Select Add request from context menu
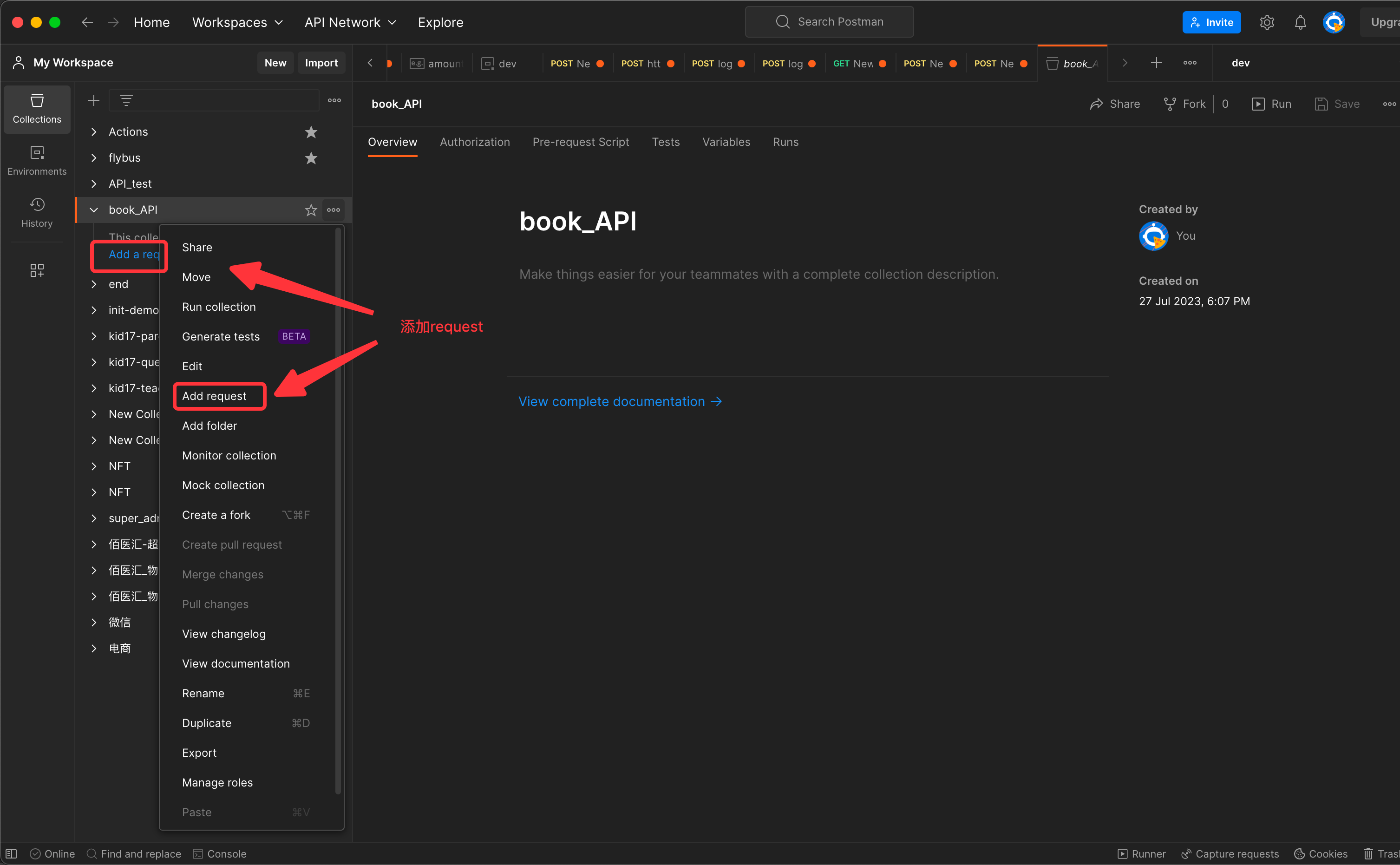Viewport: 1400px width, 865px height. tap(215, 396)
